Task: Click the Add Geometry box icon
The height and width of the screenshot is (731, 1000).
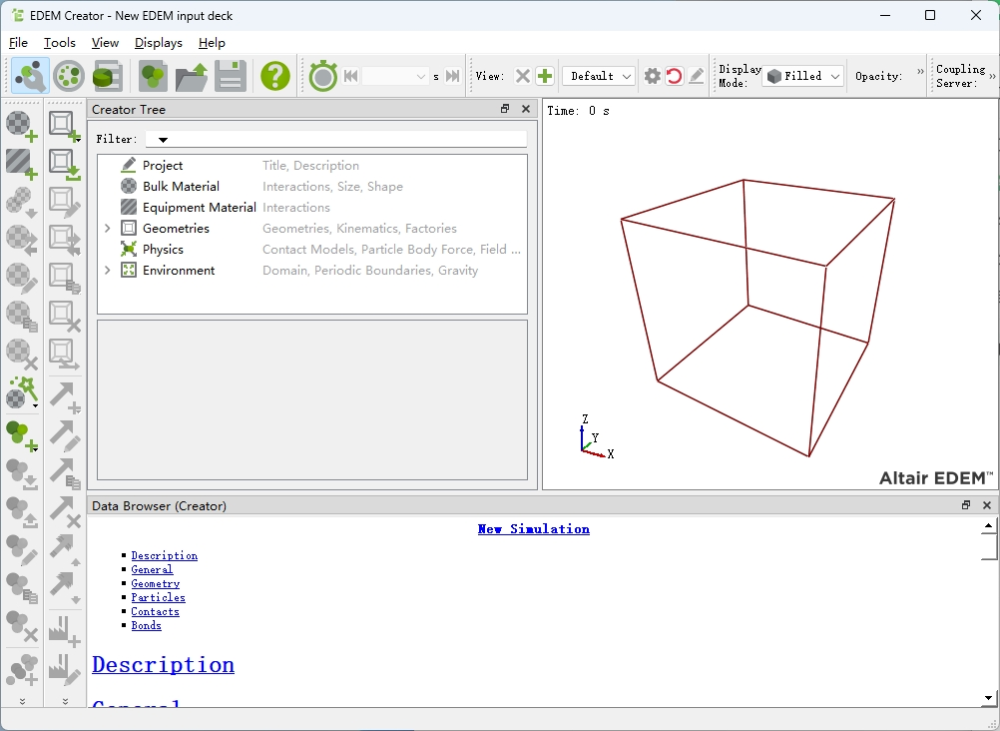Action: [x=65, y=125]
